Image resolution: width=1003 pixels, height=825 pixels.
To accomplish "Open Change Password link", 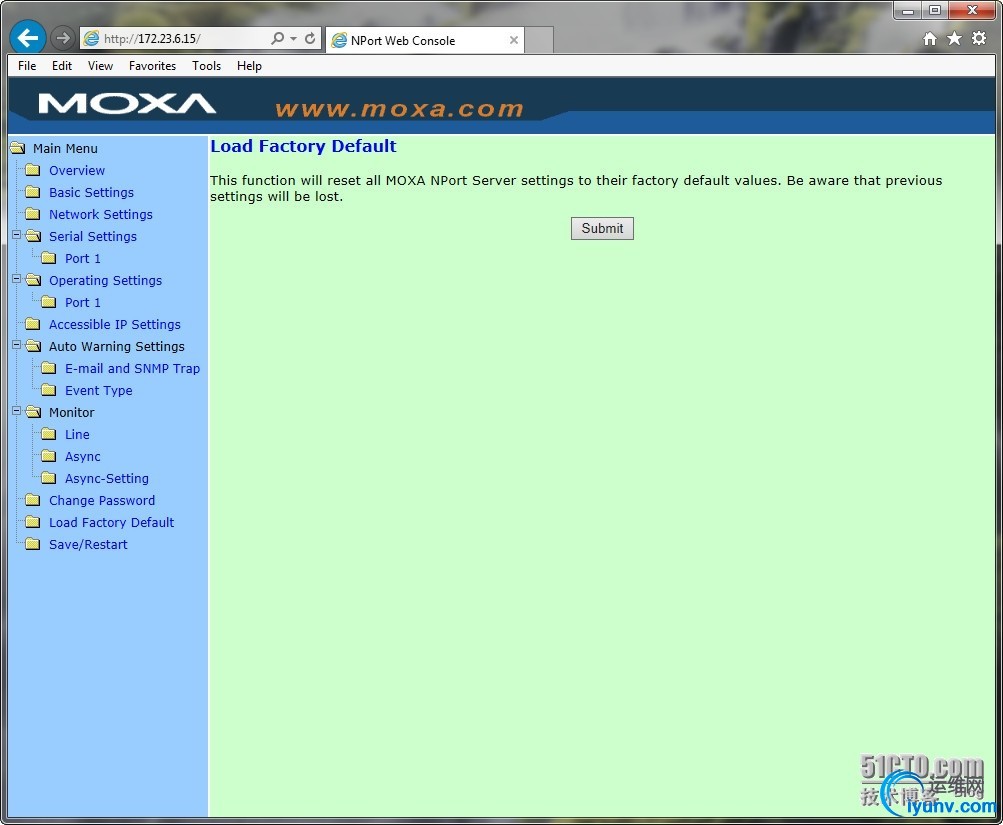I will pos(102,501).
